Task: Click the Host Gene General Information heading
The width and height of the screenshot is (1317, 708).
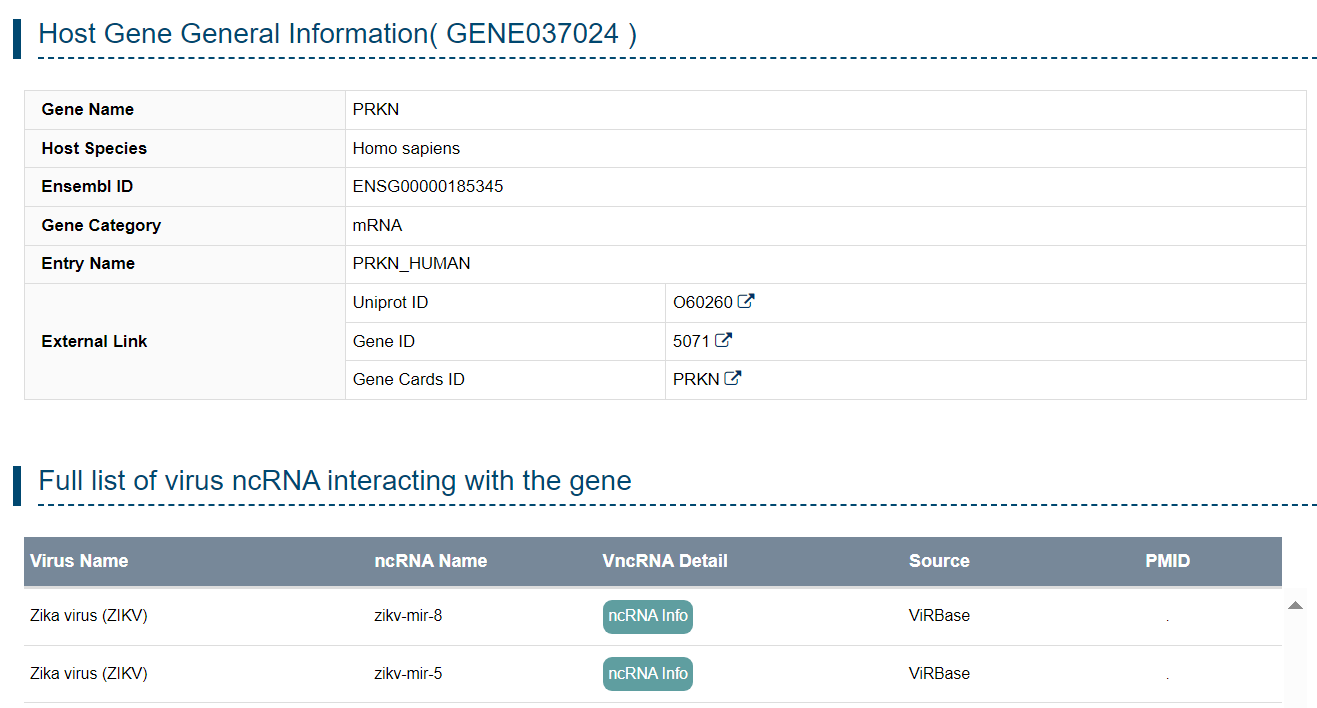Action: click(337, 34)
